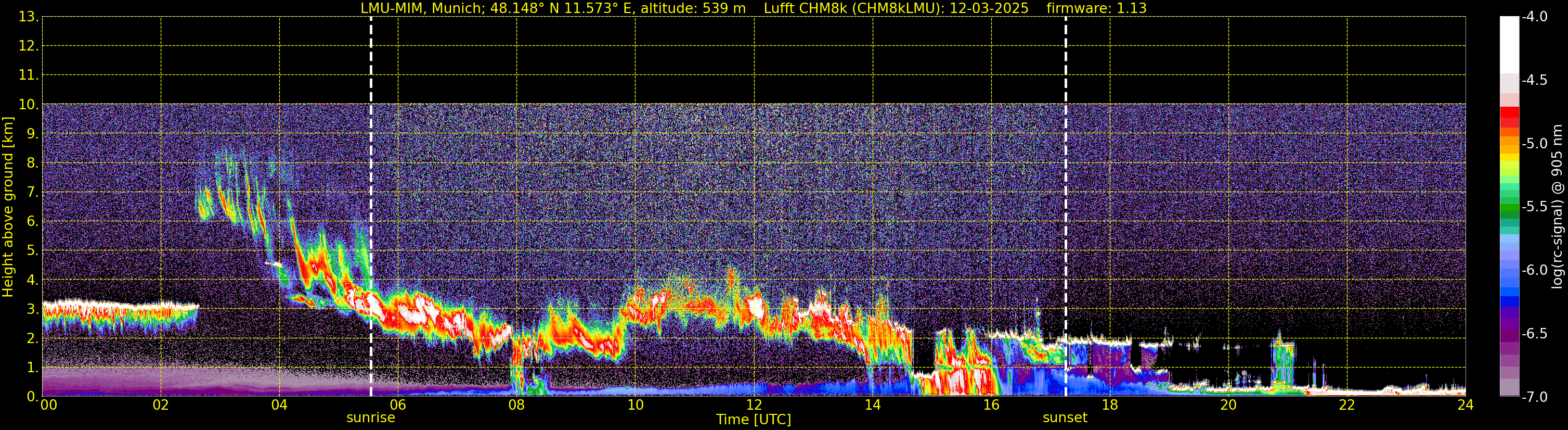Click the -4.0 colorbar tick label

click(1534, 17)
